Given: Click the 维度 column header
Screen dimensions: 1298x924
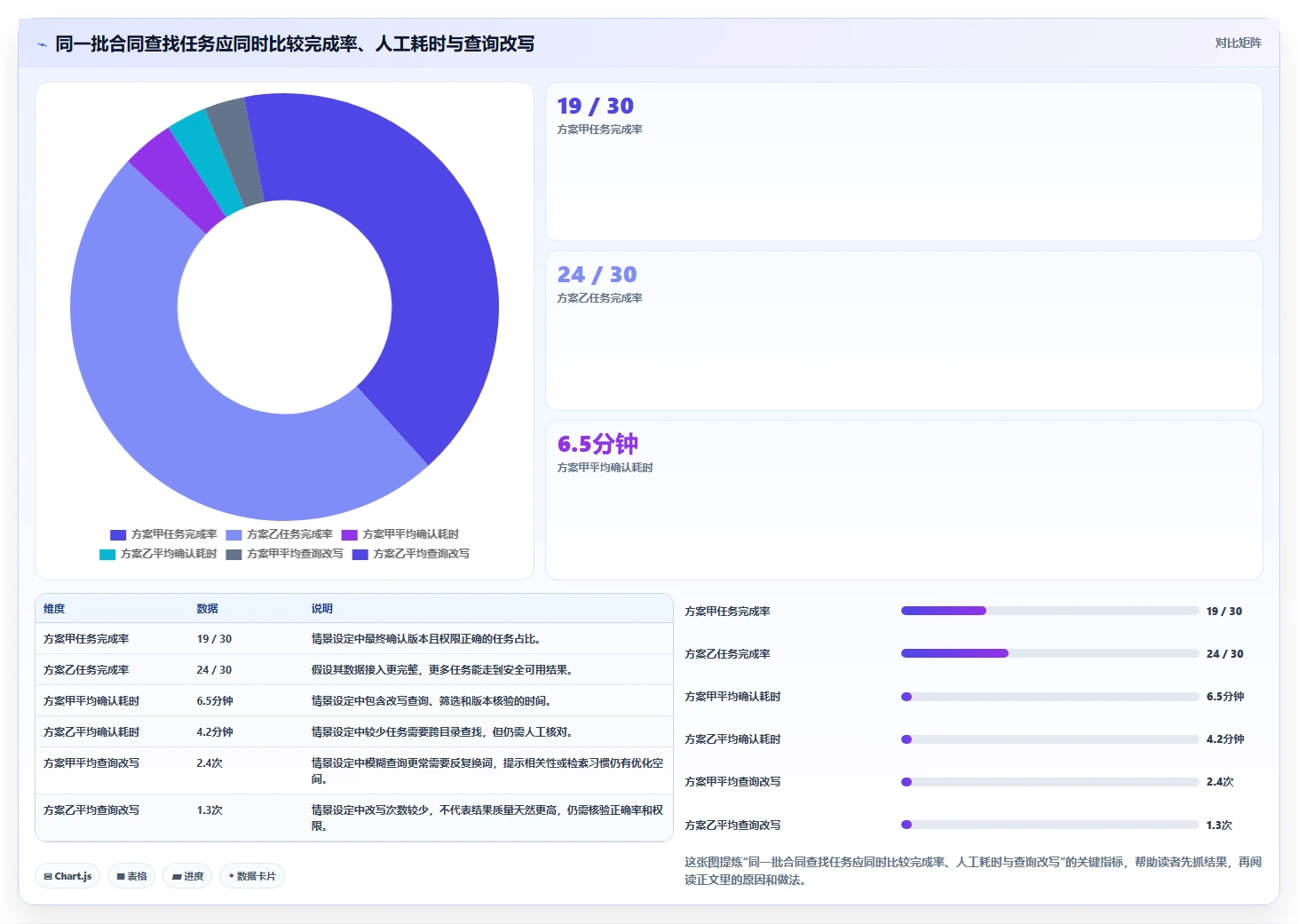Looking at the screenshot, I should (x=54, y=609).
